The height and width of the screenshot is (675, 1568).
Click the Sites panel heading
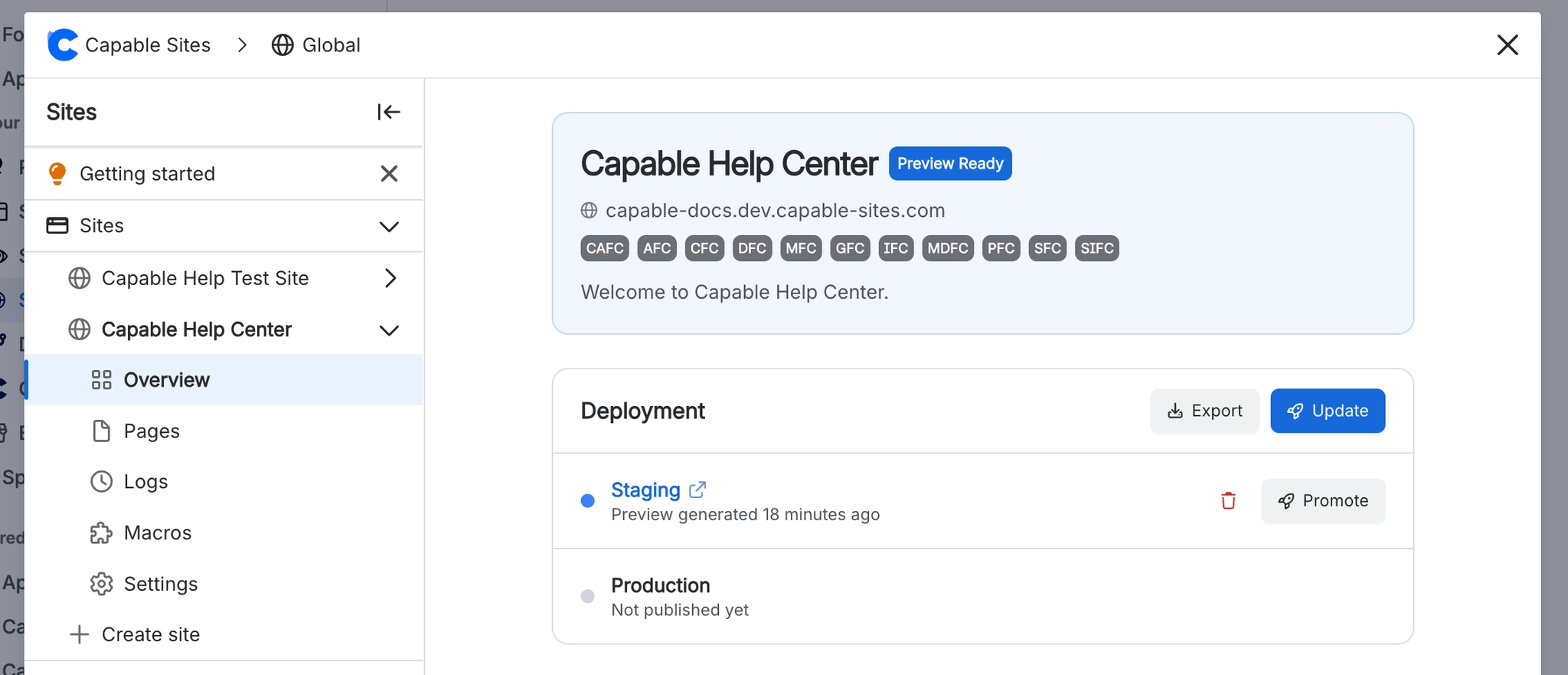pyautogui.click(x=72, y=113)
